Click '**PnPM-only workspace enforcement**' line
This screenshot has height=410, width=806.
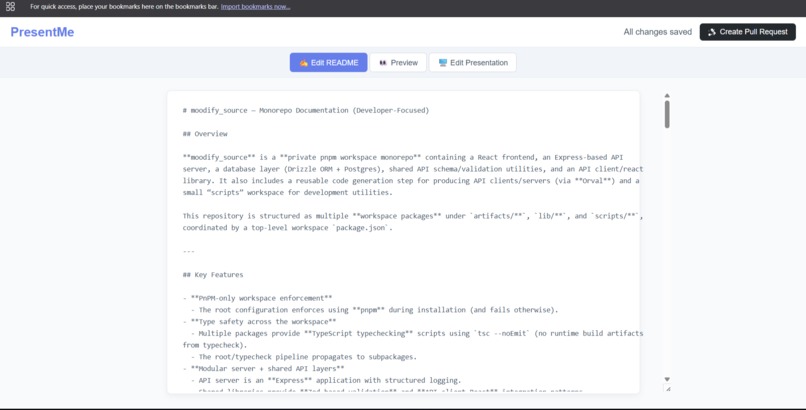[x=258, y=298]
